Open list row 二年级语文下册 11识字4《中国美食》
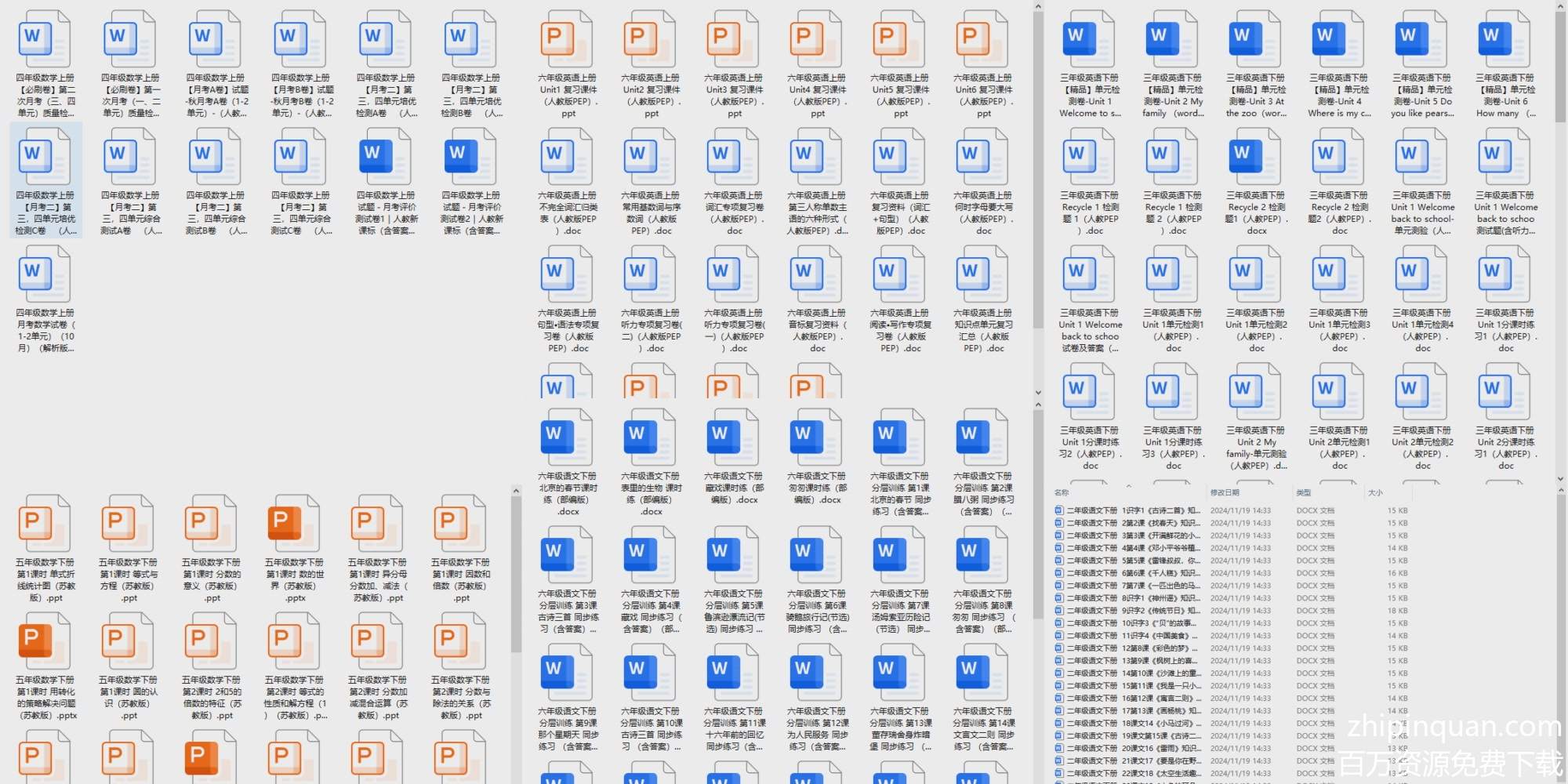1568x784 pixels. tap(1231, 636)
